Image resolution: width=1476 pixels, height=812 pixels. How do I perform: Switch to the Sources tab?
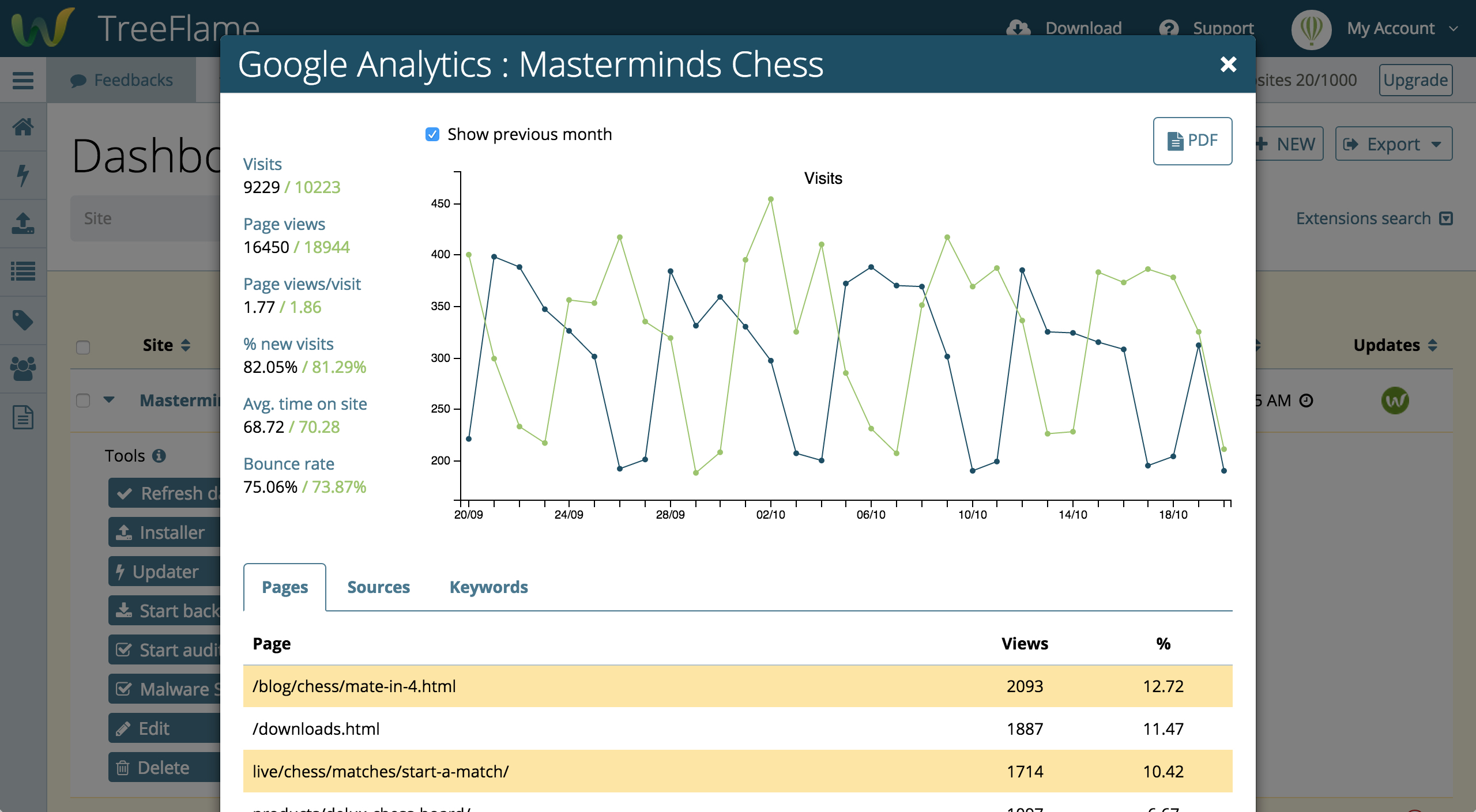click(378, 587)
